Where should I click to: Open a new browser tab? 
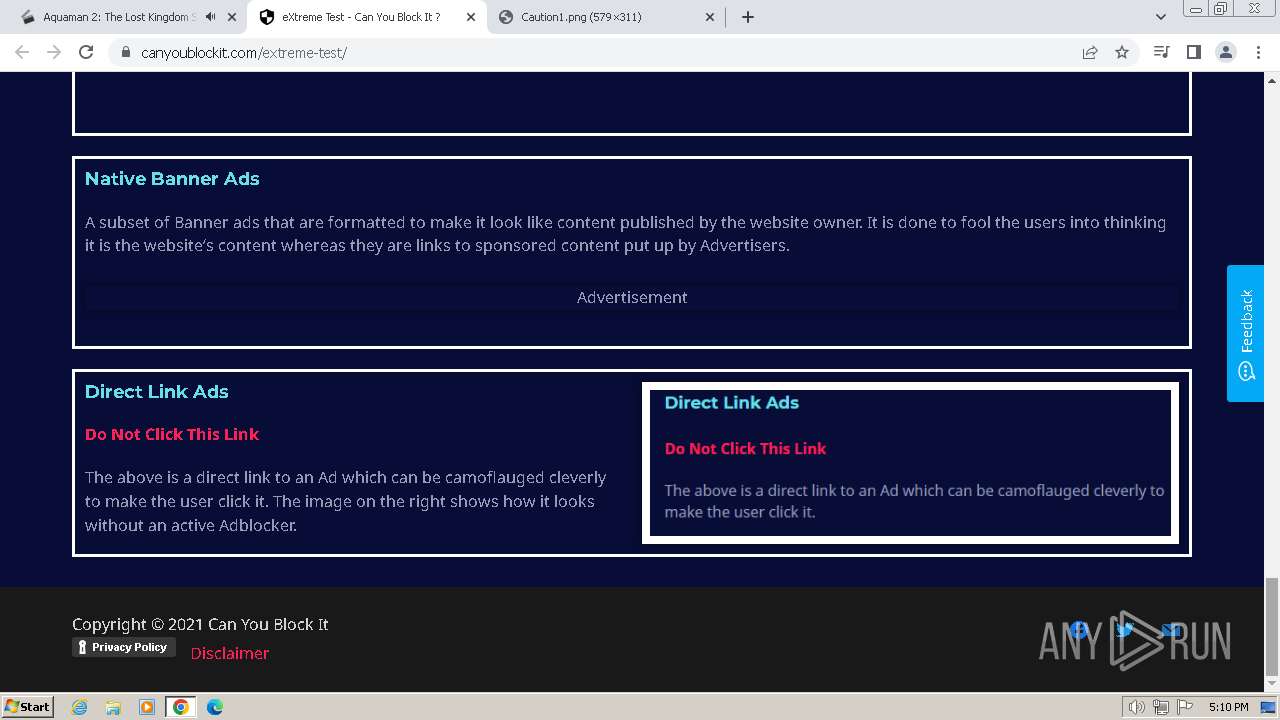click(x=747, y=17)
